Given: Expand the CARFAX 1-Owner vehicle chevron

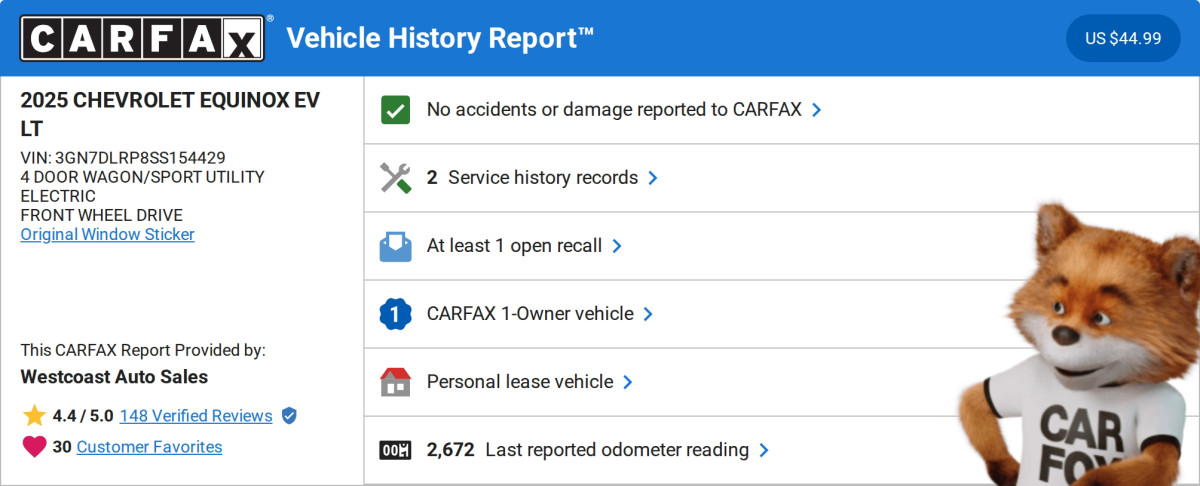Looking at the screenshot, I should click(x=648, y=314).
